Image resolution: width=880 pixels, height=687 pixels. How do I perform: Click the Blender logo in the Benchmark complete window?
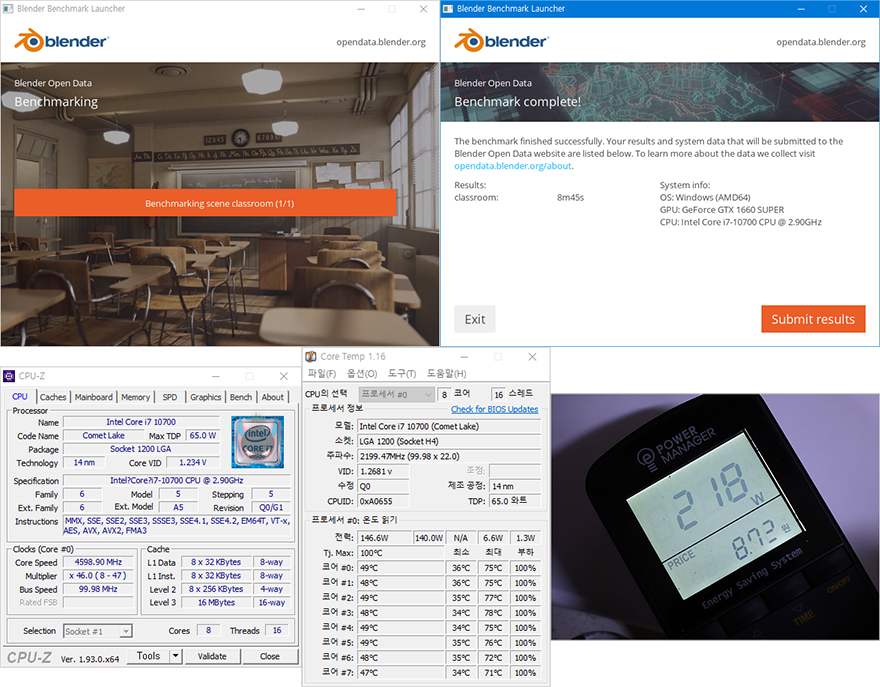[x=501, y=40]
